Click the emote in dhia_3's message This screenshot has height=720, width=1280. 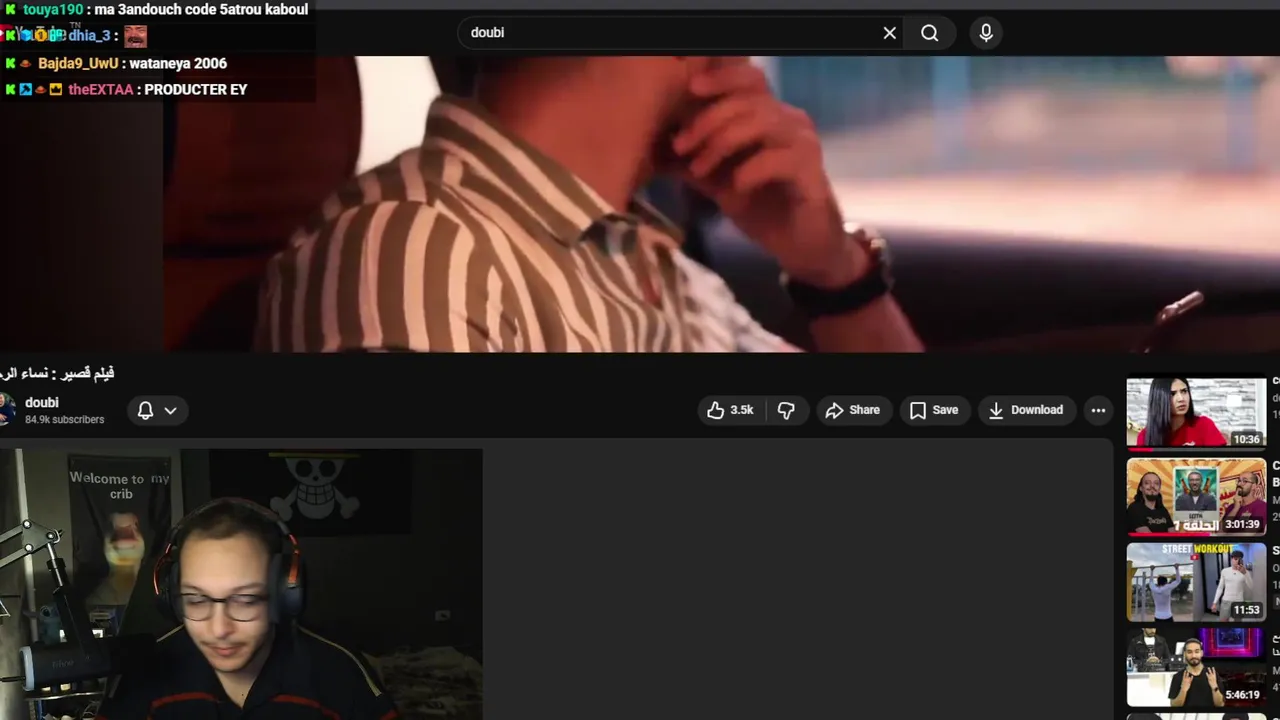[x=135, y=37]
